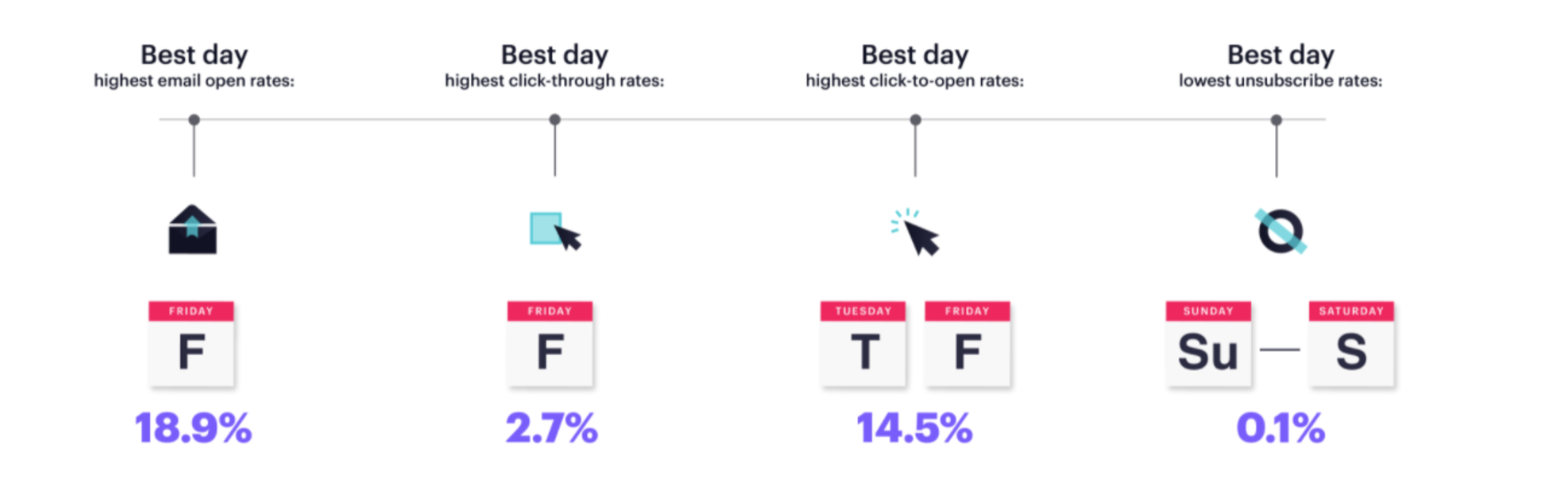Click the 'lowest unsubscribe rates' heading
This screenshot has width=1568, height=484.
point(1281,80)
